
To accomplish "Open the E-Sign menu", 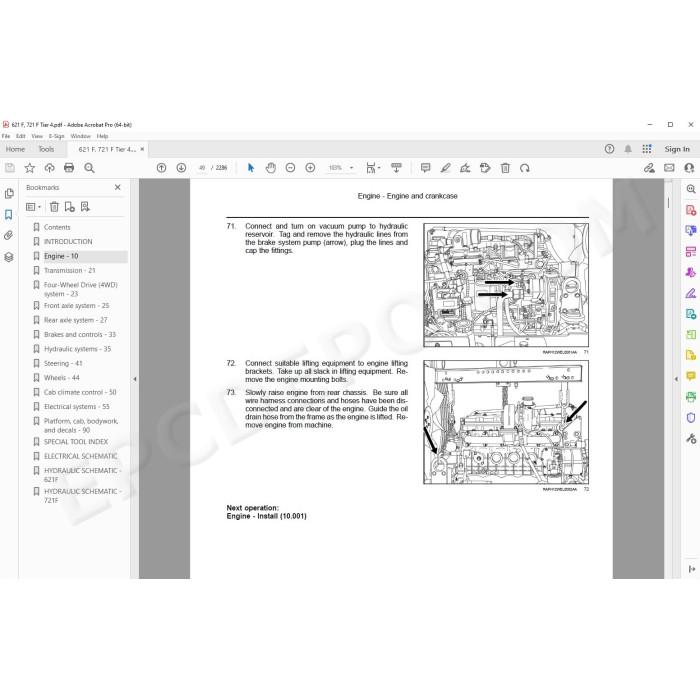I will click(x=56, y=136).
